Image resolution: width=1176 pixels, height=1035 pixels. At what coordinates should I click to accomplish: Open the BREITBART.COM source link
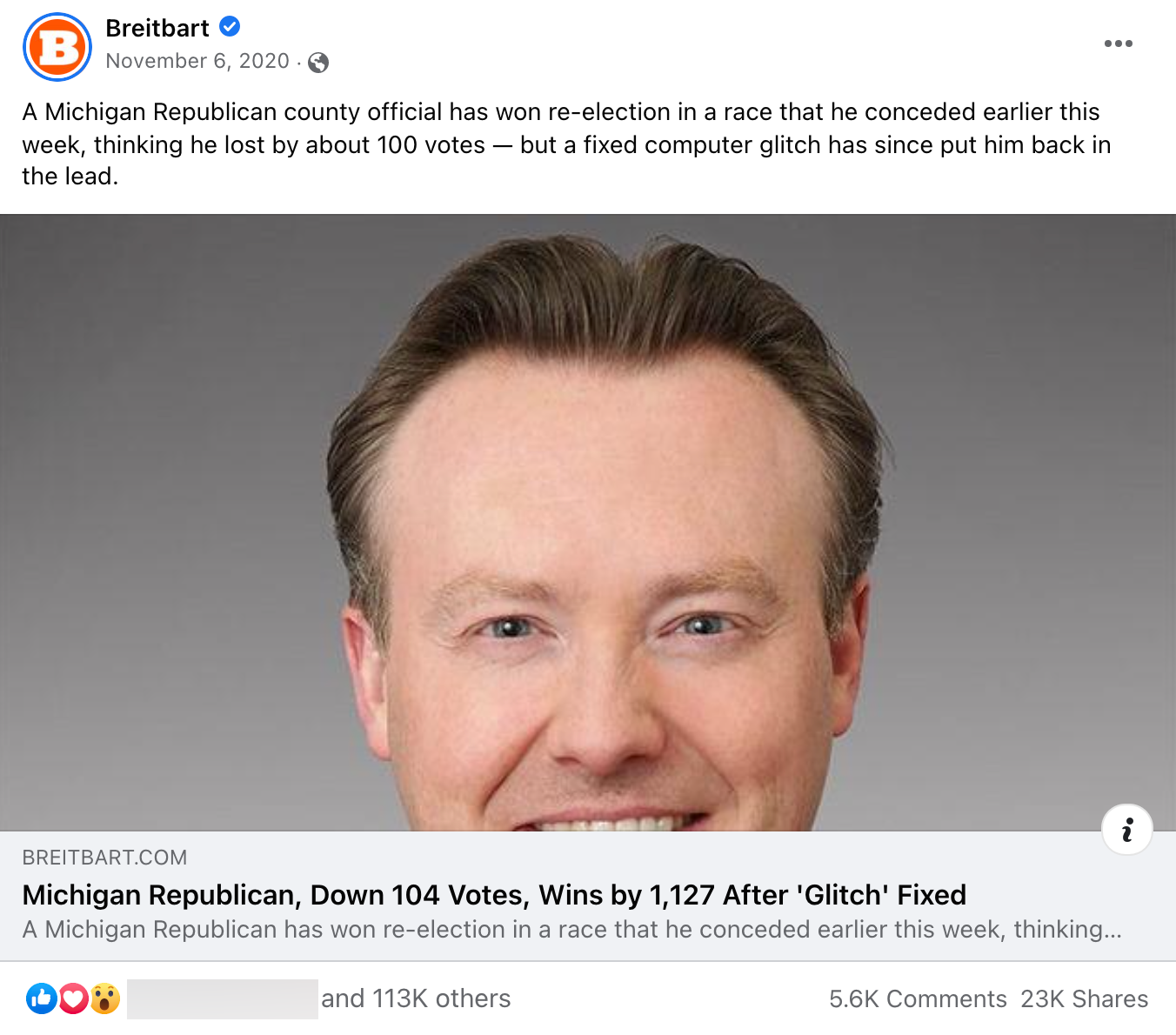(104, 858)
